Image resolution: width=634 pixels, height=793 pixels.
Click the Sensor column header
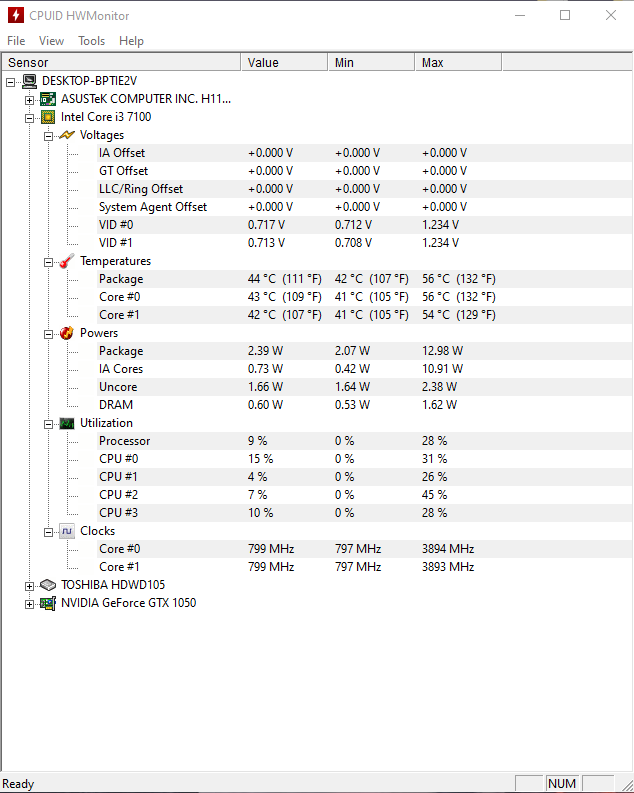point(121,63)
